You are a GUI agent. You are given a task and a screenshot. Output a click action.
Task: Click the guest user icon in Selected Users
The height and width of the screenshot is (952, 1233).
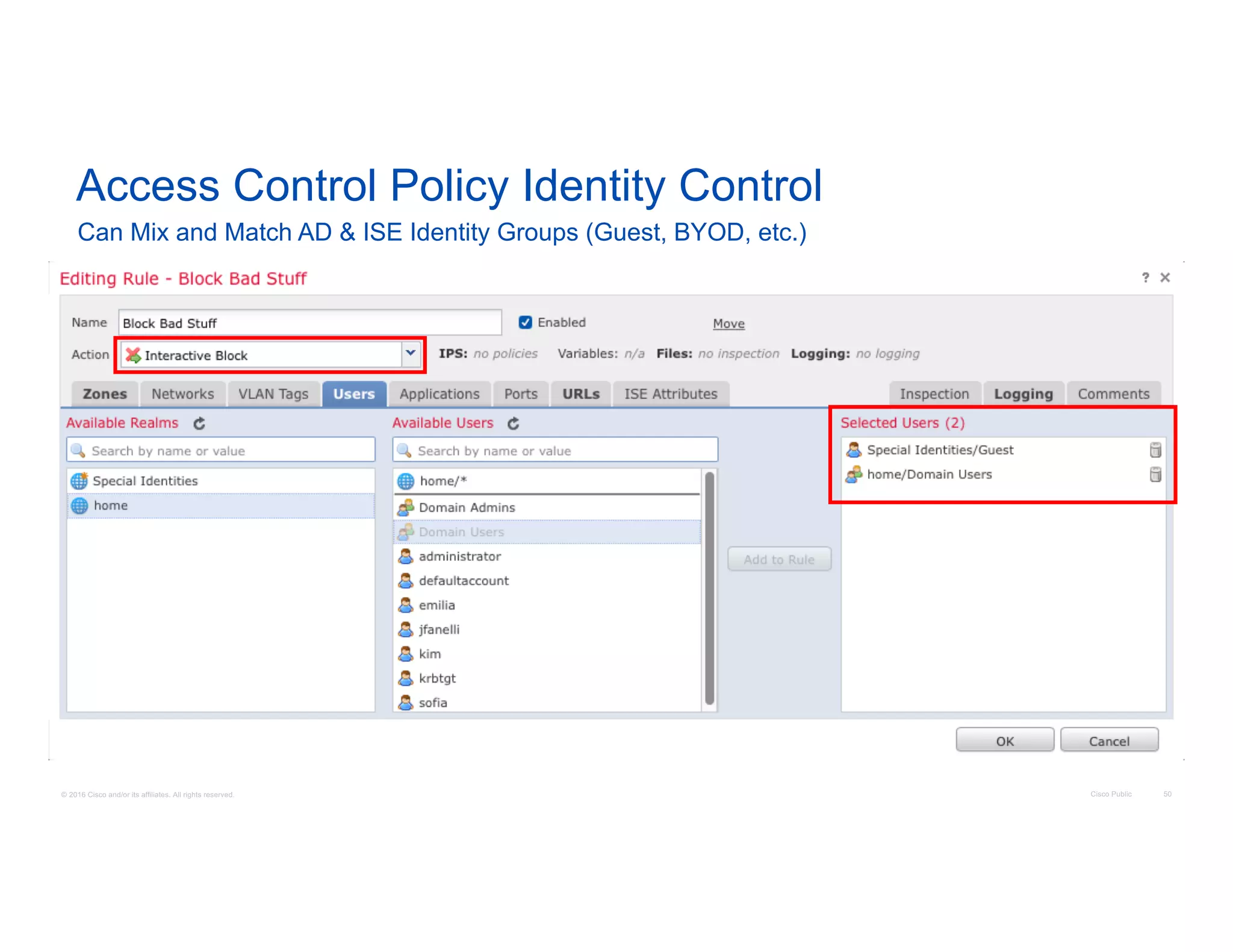tap(854, 450)
